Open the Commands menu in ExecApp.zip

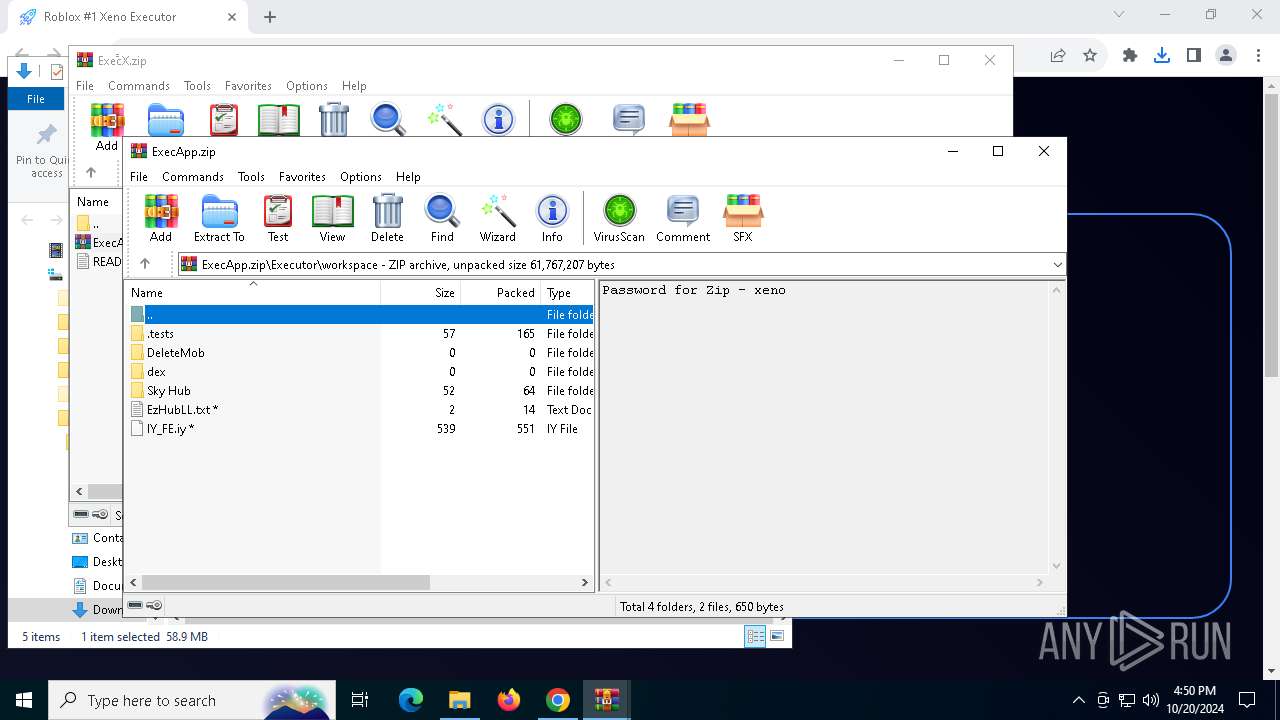pyautogui.click(x=193, y=176)
